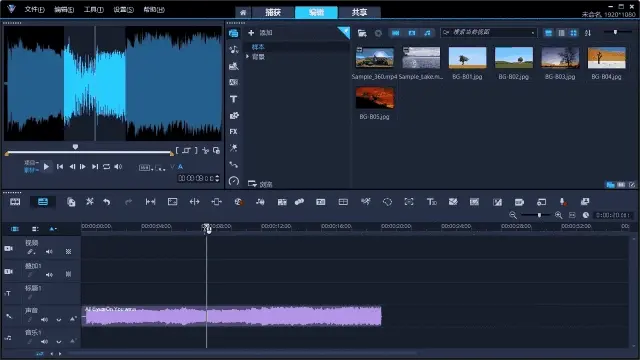The width and height of the screenshot is (640, 360).
Task: Open the preview volume control
Action: point(118,167)
